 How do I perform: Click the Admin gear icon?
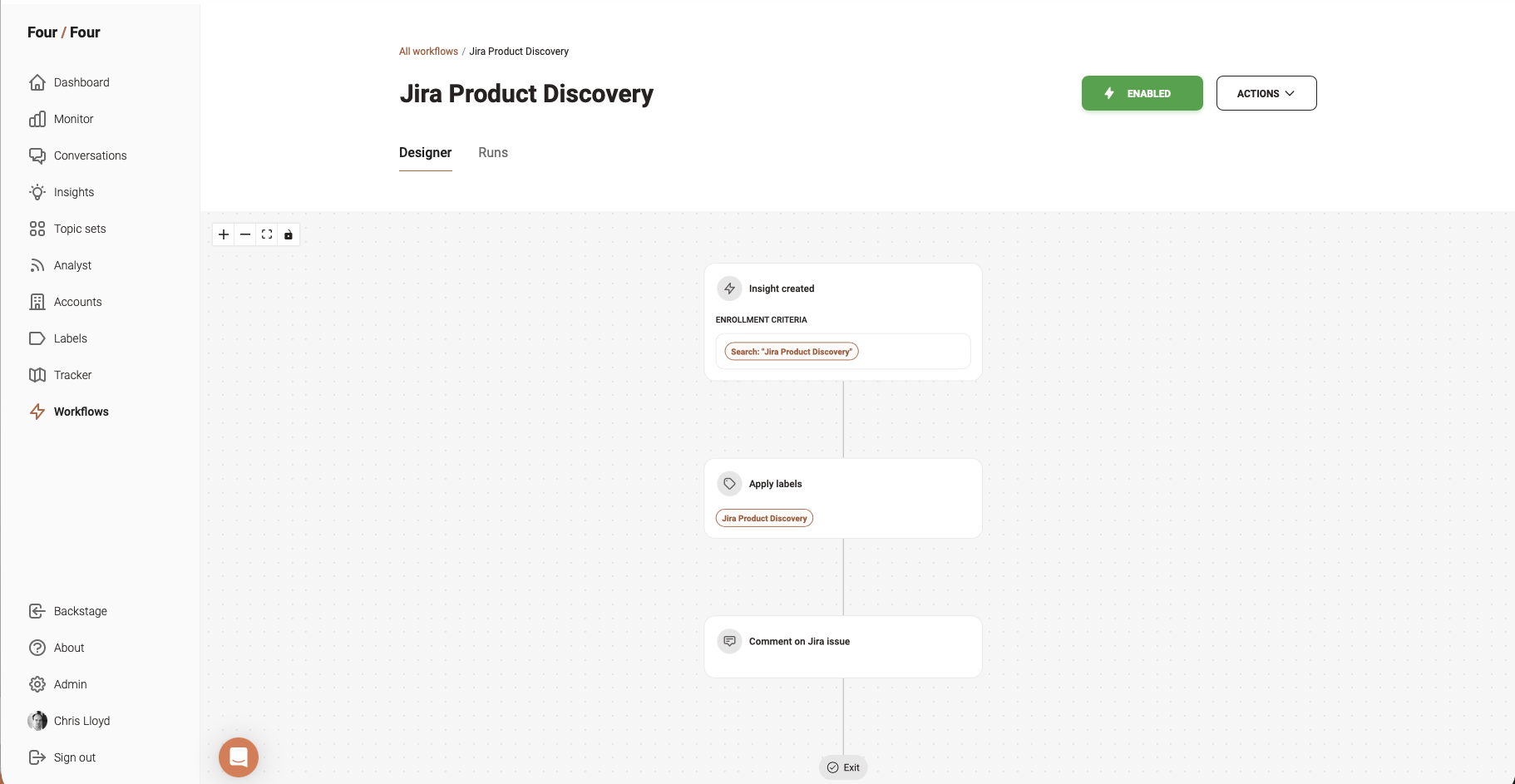37,684
